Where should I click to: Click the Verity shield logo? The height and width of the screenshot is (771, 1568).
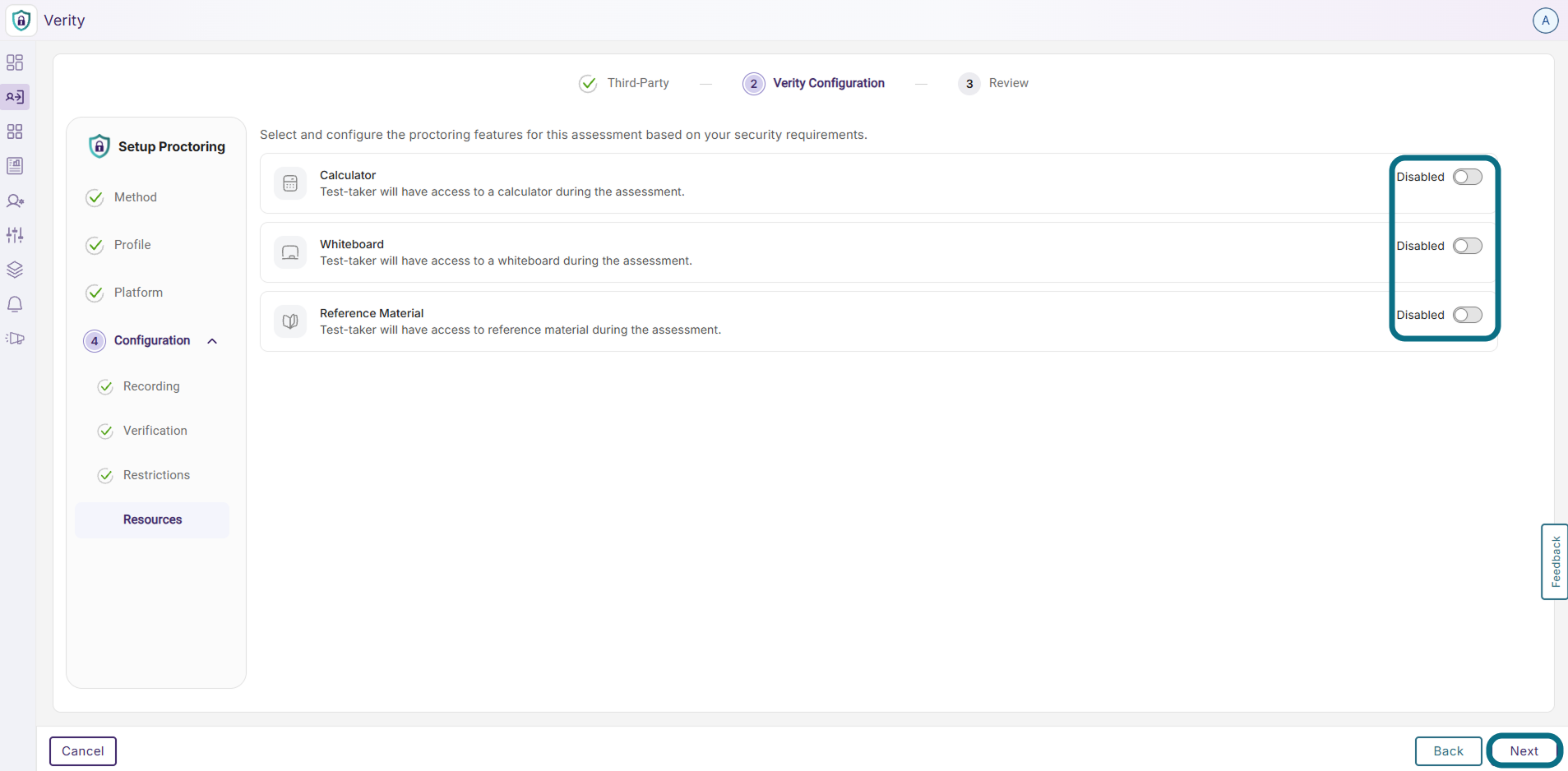(x=21, y=20)
